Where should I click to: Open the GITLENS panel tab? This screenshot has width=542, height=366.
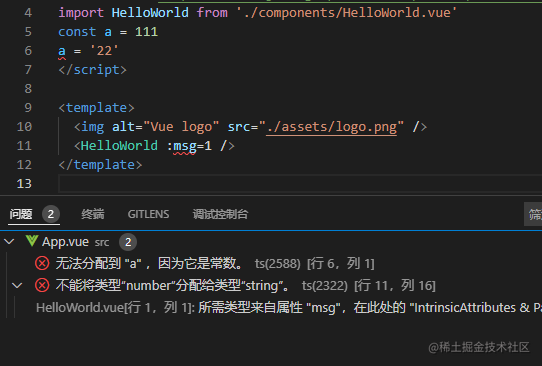click(x=148, y=214)
